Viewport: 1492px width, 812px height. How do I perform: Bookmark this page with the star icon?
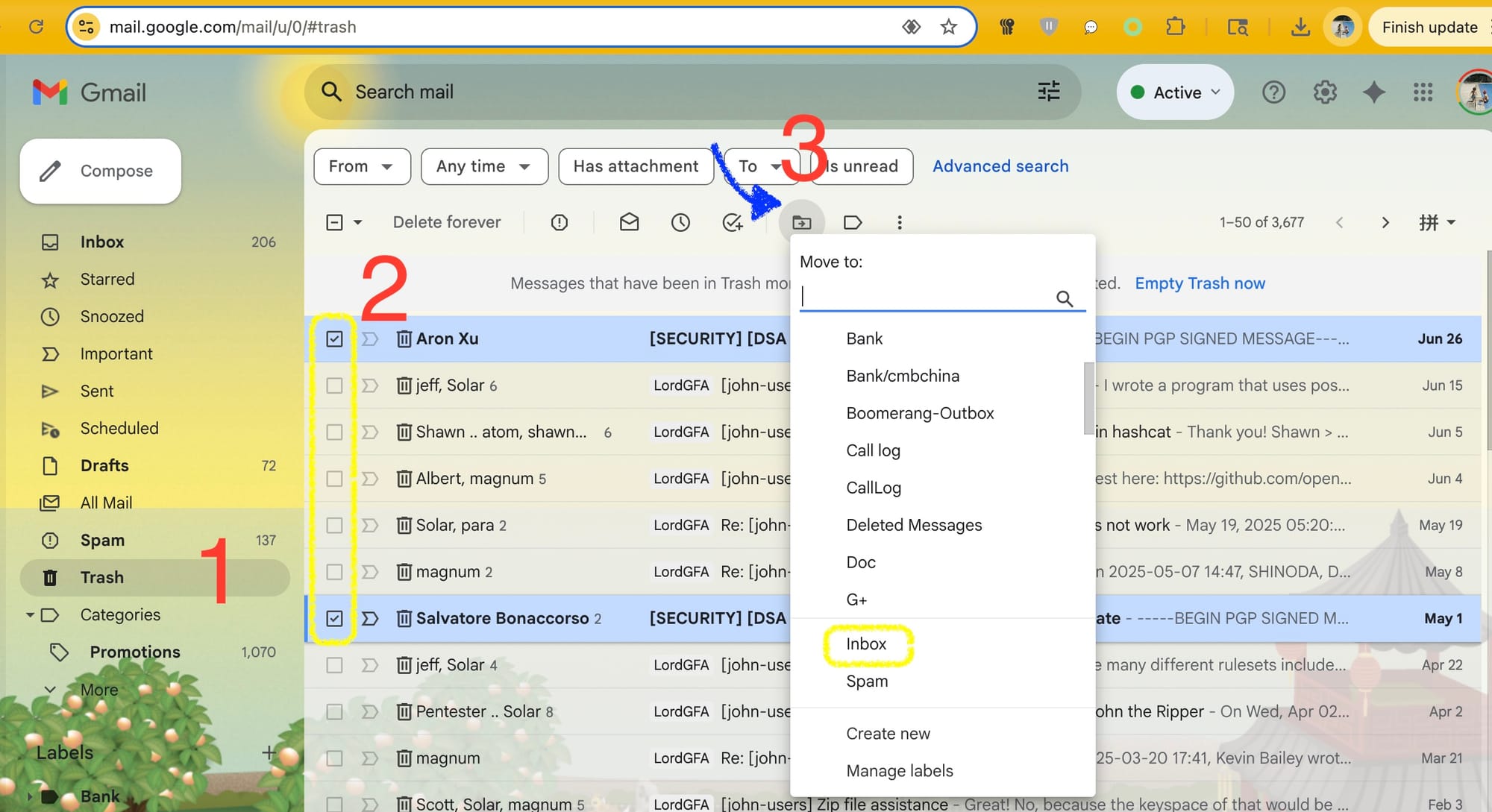(949, 27)
